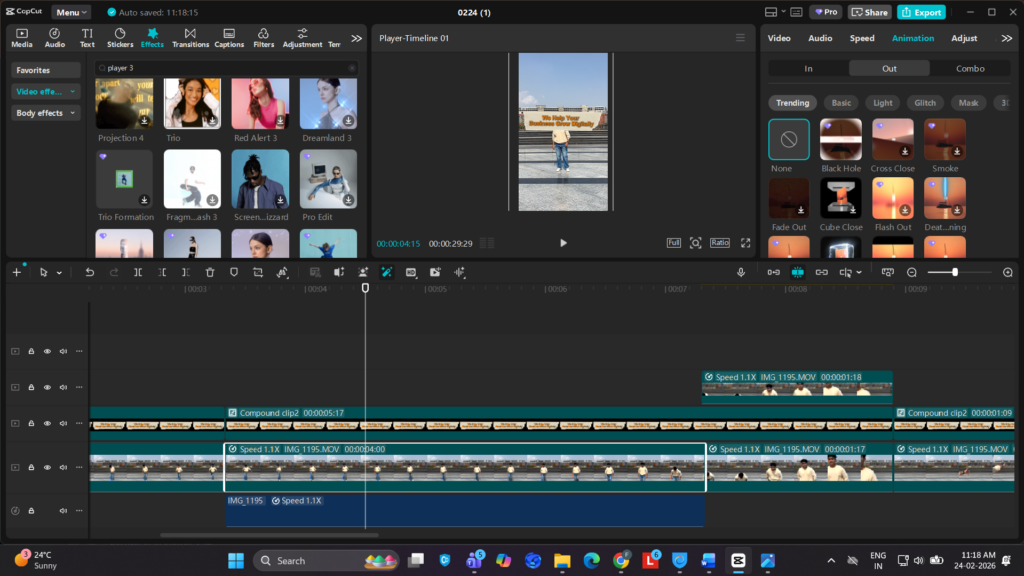This screenshot has width=1024, height=576.
Task: Click the Share button
Action: [870, 12]
